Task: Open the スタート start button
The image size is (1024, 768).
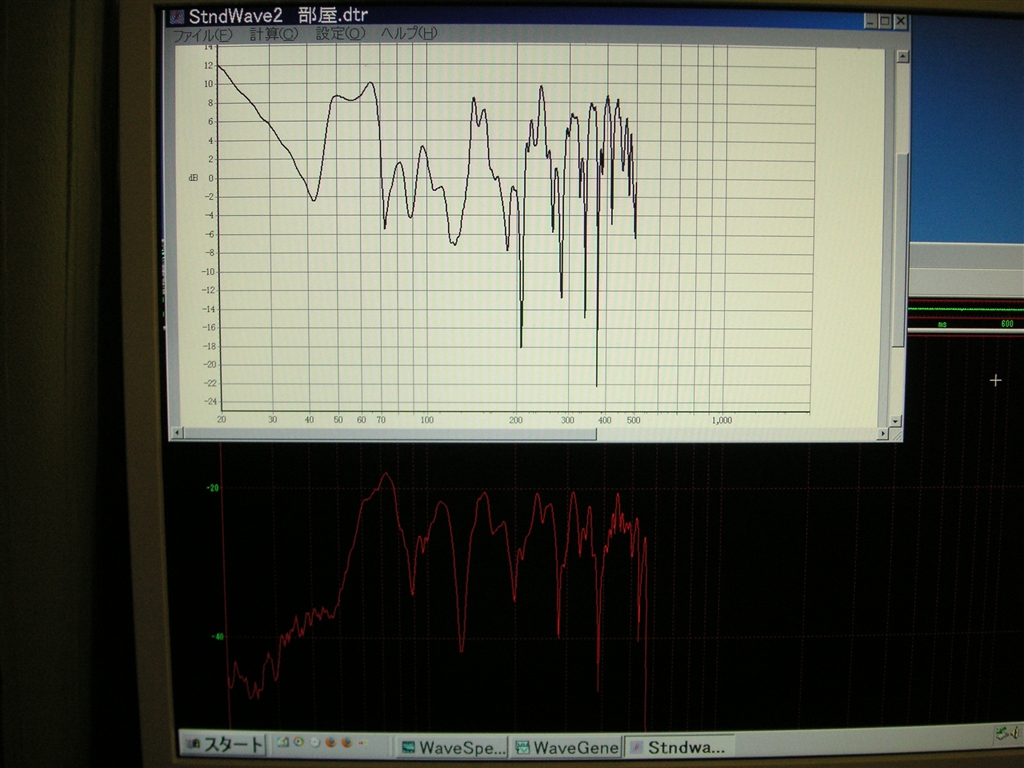Action: point(224,744)
